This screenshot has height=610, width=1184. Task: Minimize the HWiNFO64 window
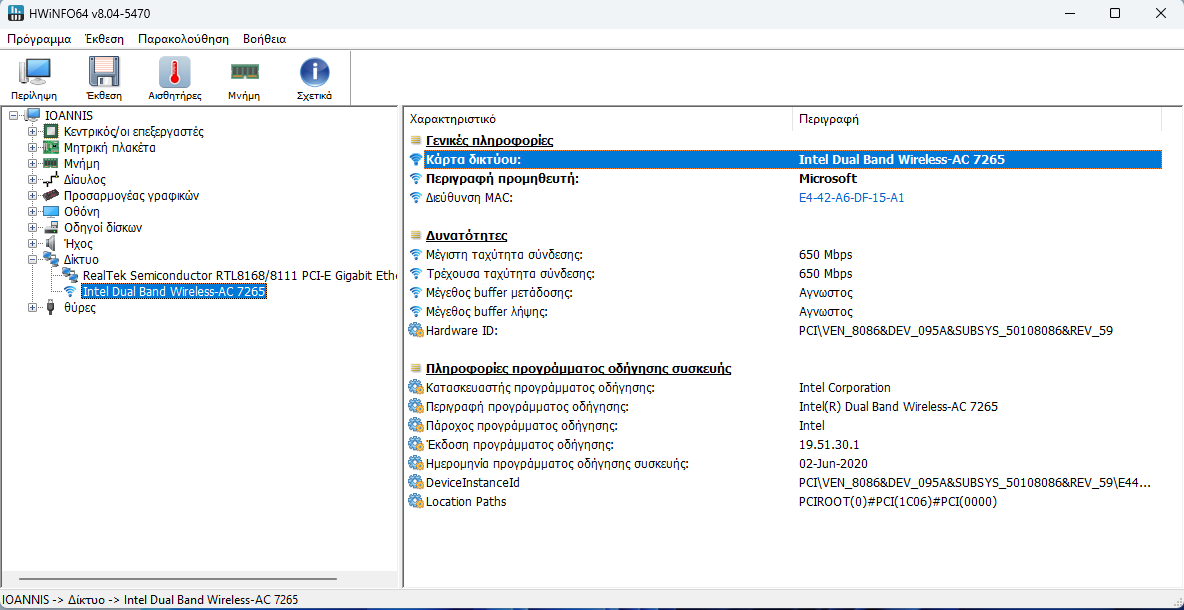[x=1069, y=13]
